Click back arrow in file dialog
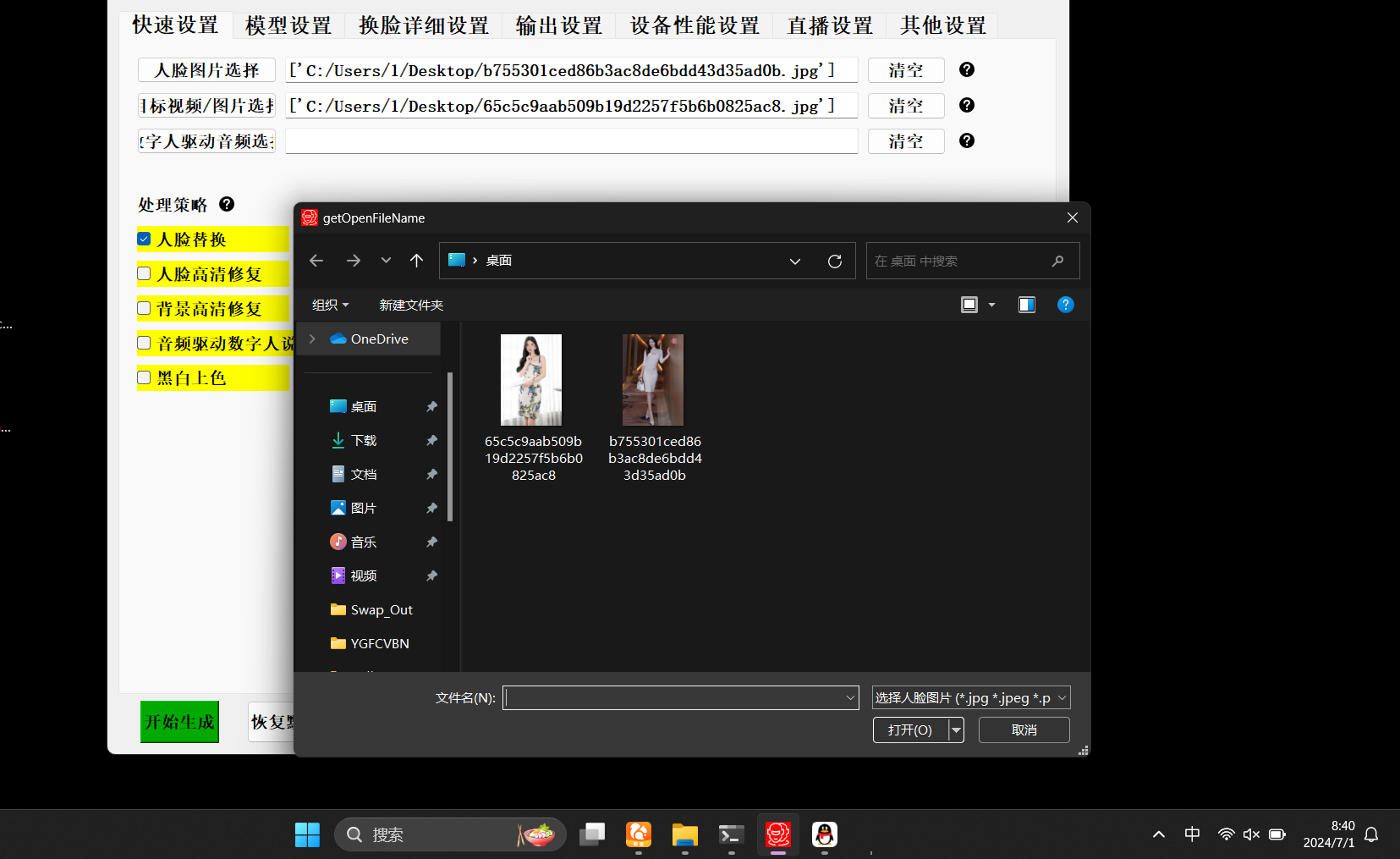Screen dimensions: 1400x859 (x=316, y=261)
